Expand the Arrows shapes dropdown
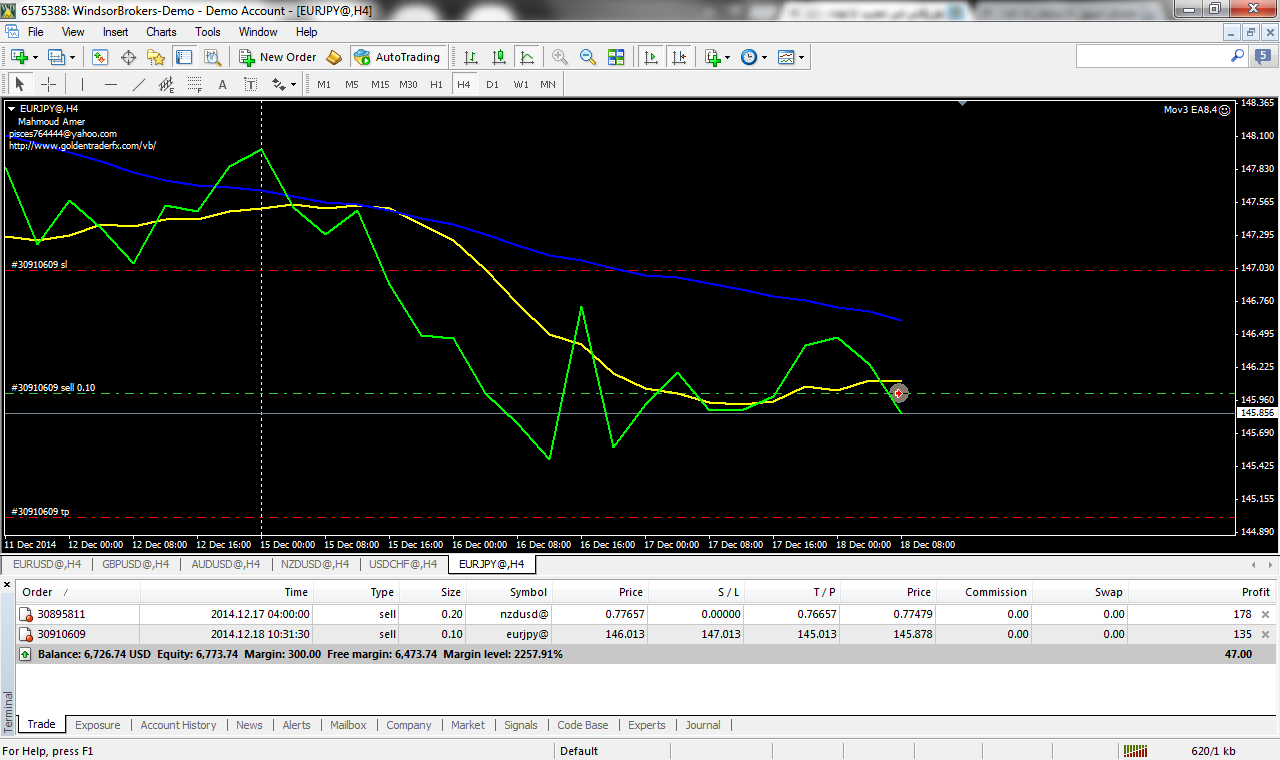1280x760 pixels. 294,84
